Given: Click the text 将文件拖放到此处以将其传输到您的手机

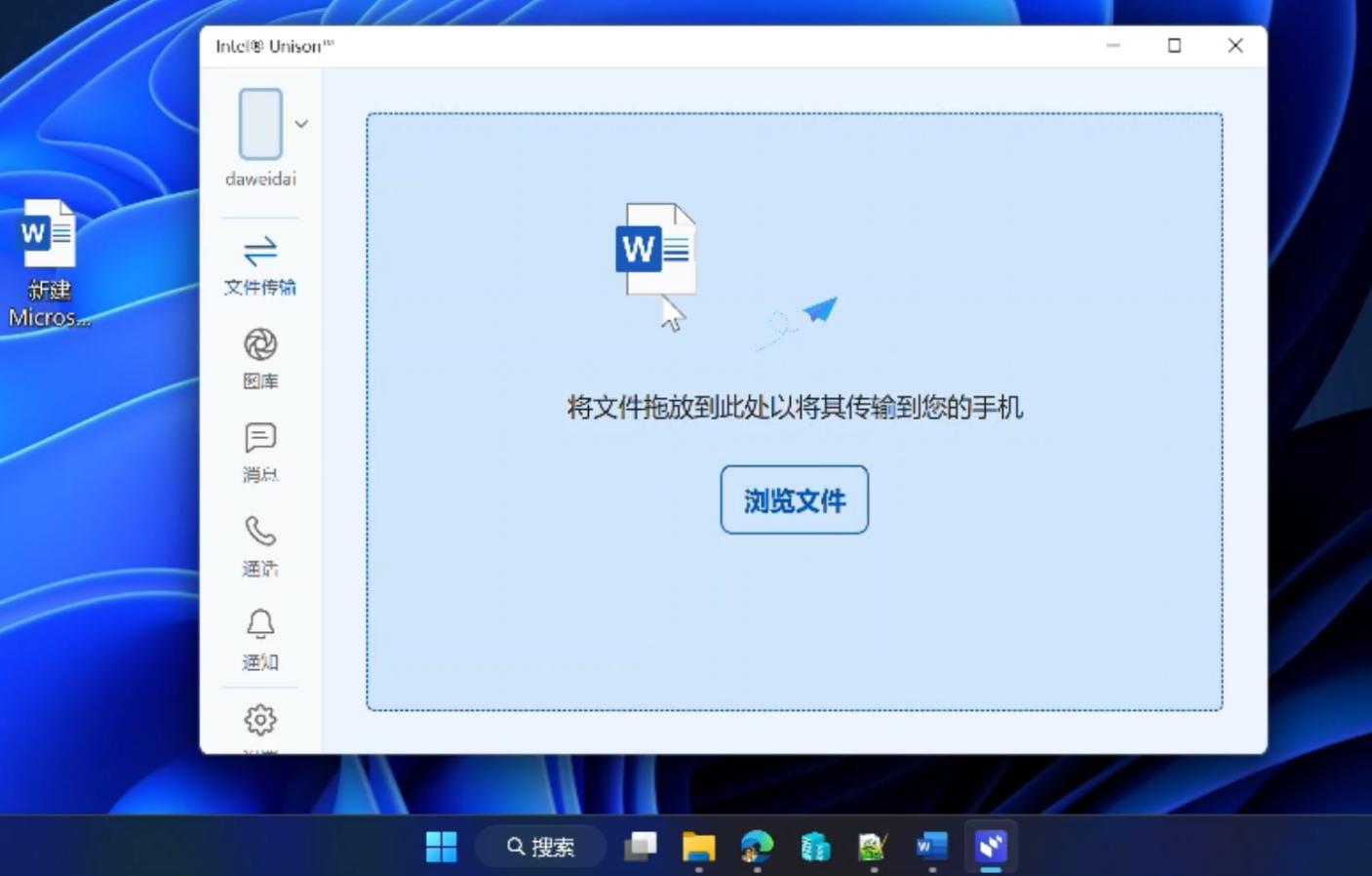Looking at the screenshot, I should point(795,407).
